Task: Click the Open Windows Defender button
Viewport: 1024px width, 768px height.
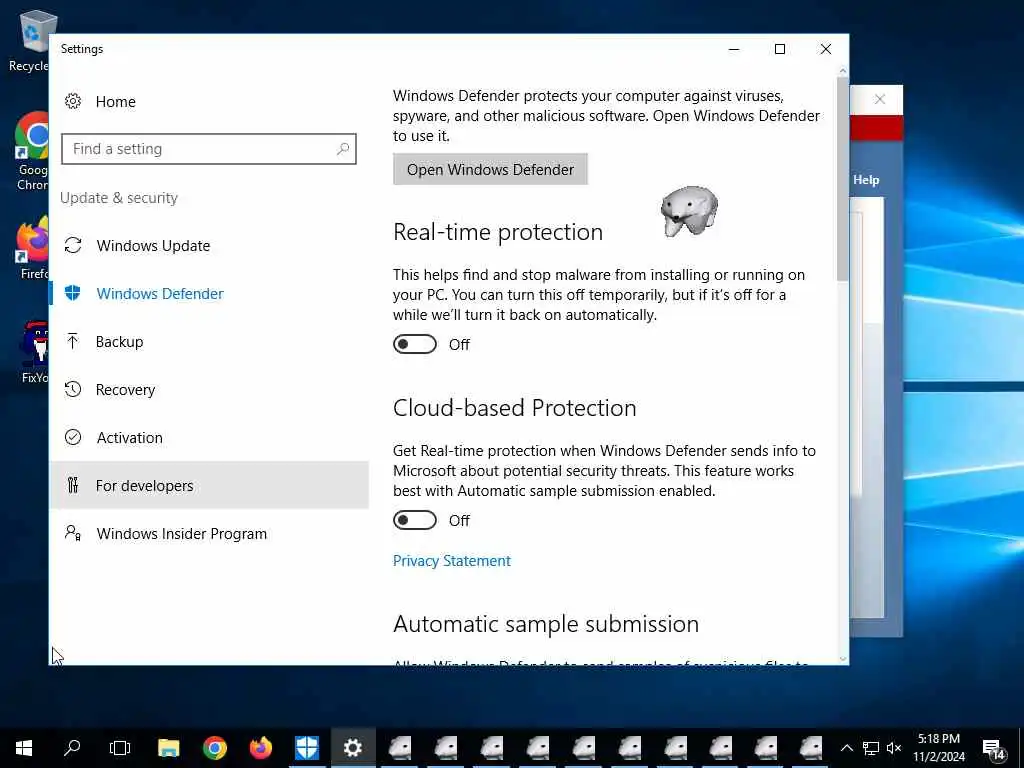Action: pyautogui.click(x=490, y=169)
